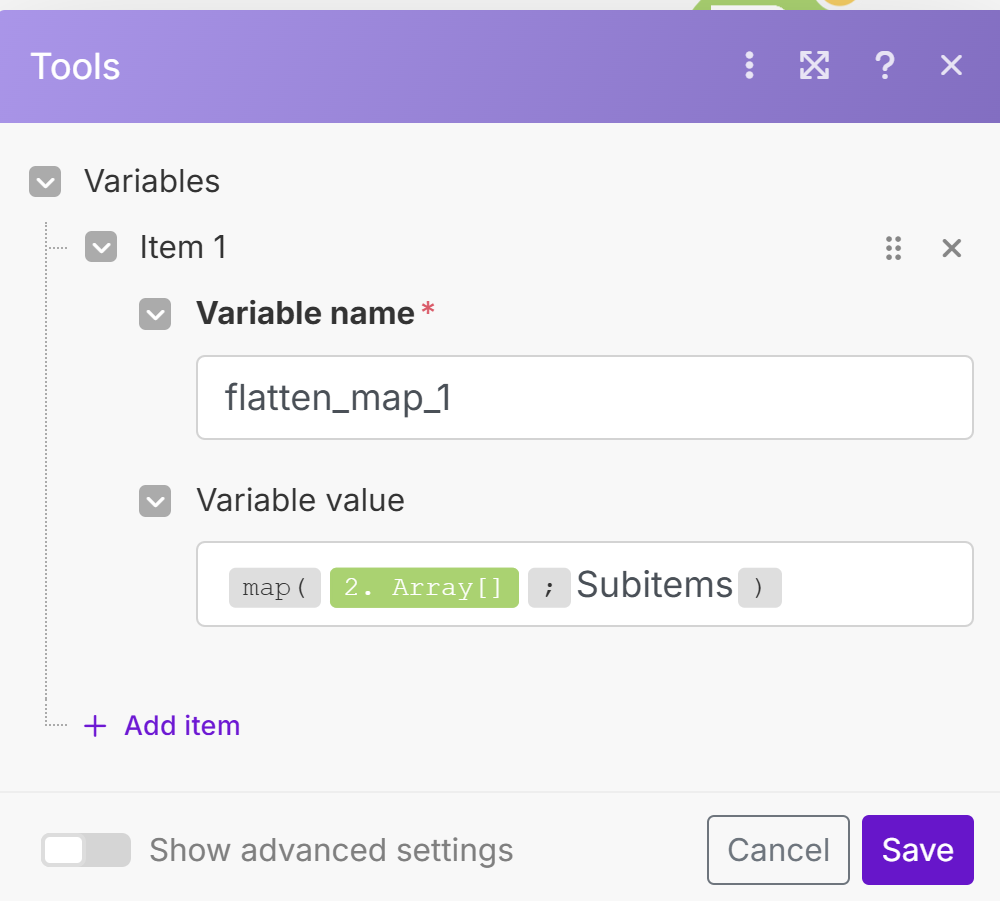This screenshot has width=1000, height=901.
Task: Click the plus icon beside Add item
Action: pos(95,726)
